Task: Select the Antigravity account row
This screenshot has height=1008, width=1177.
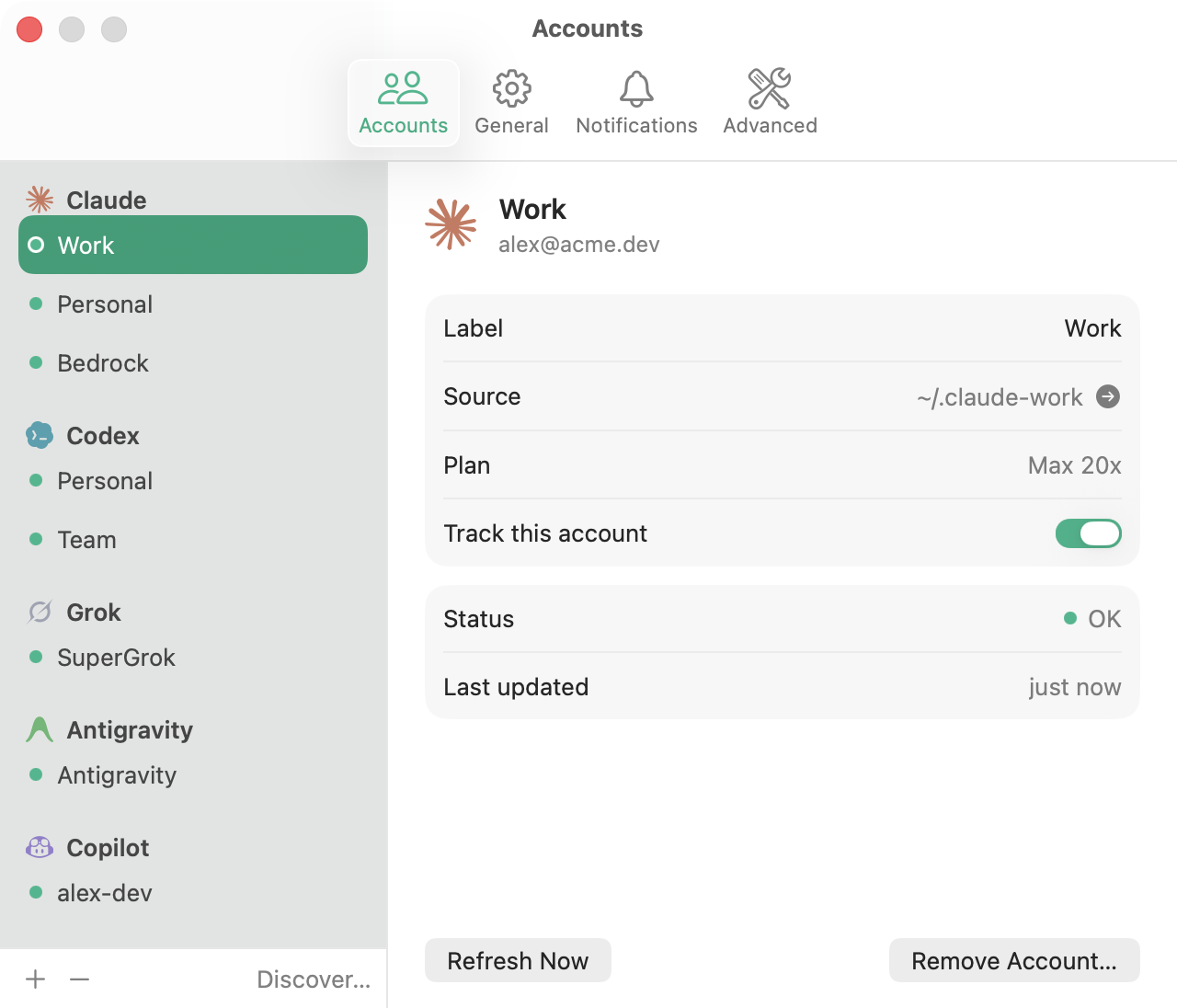Action: click(x=193, y=774)
